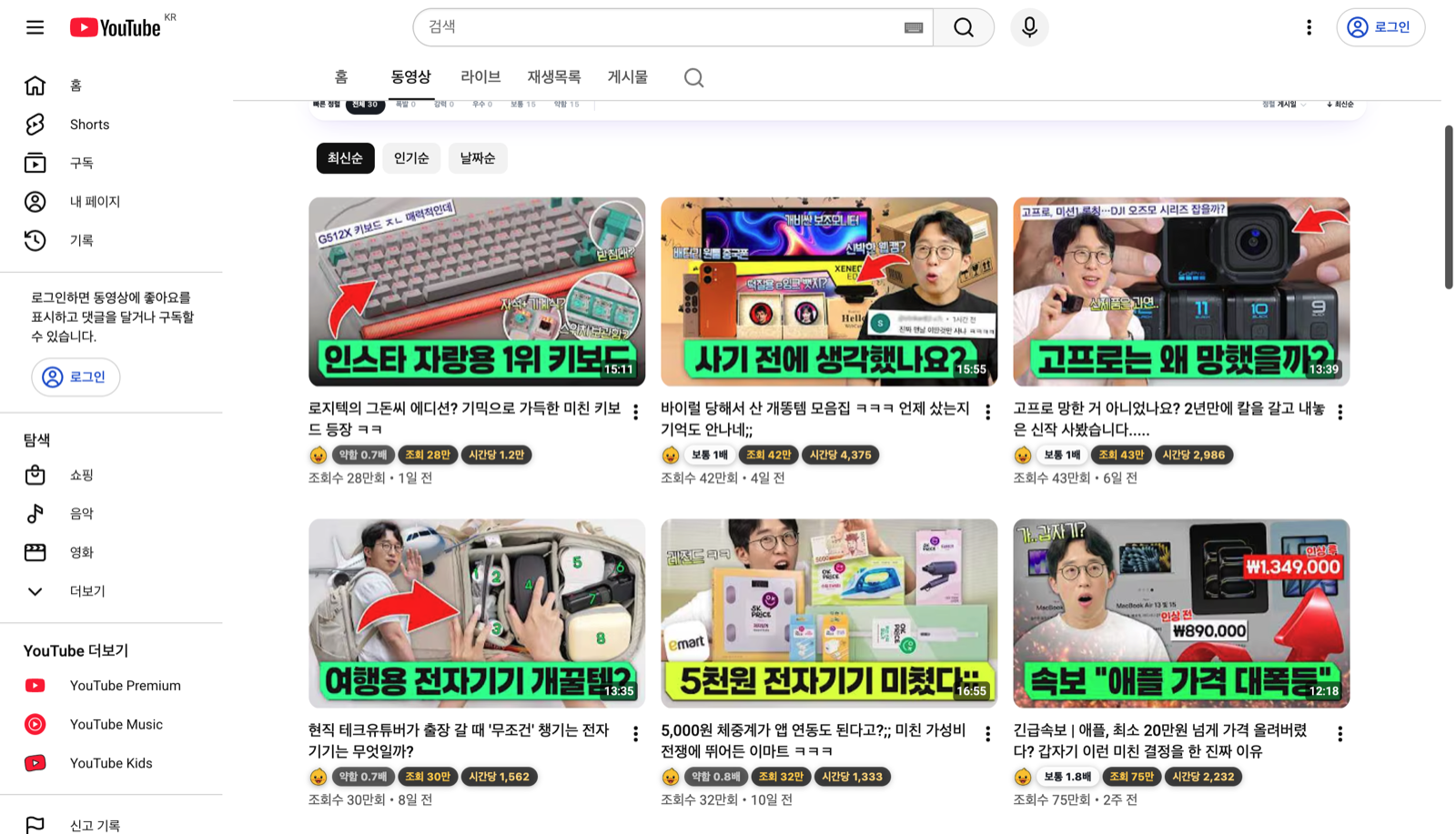Open the more menu for the 출장 전자기기 video
This screenshot has width=1456, height=834.
tap(635, 733)
